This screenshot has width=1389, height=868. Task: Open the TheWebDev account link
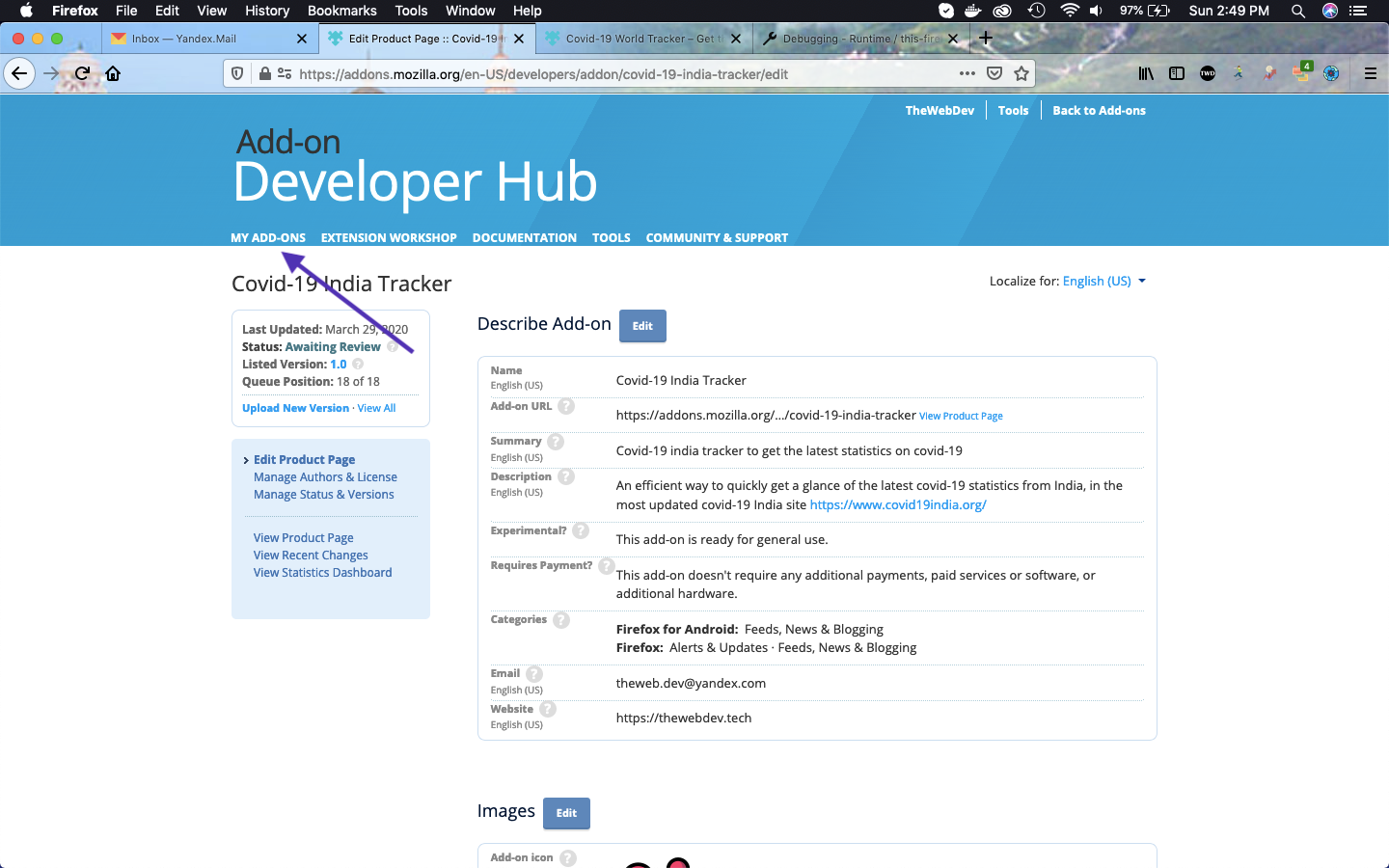[940, 111]
